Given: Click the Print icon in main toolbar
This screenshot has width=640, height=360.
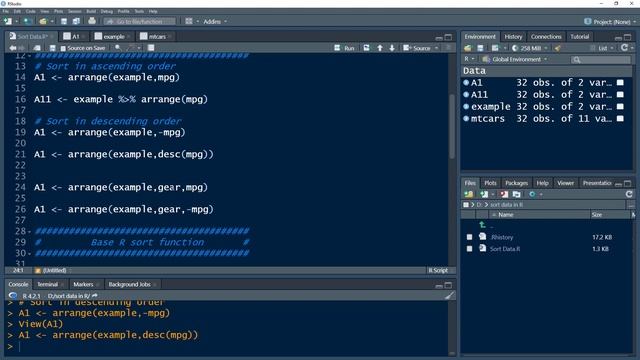Looking at the screenshot, I should click(92, 21).
